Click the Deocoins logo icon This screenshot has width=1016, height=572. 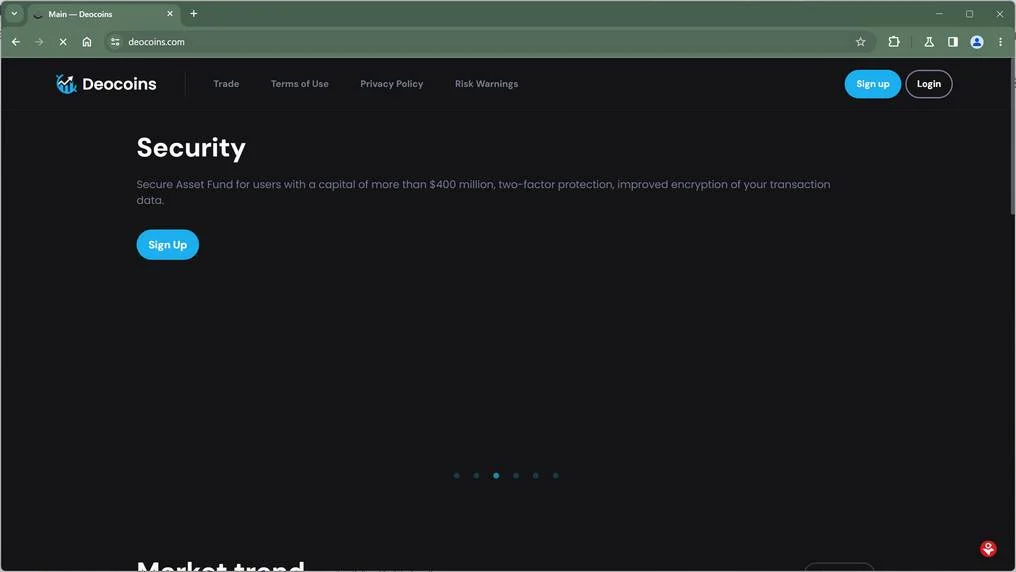(66, 84)
